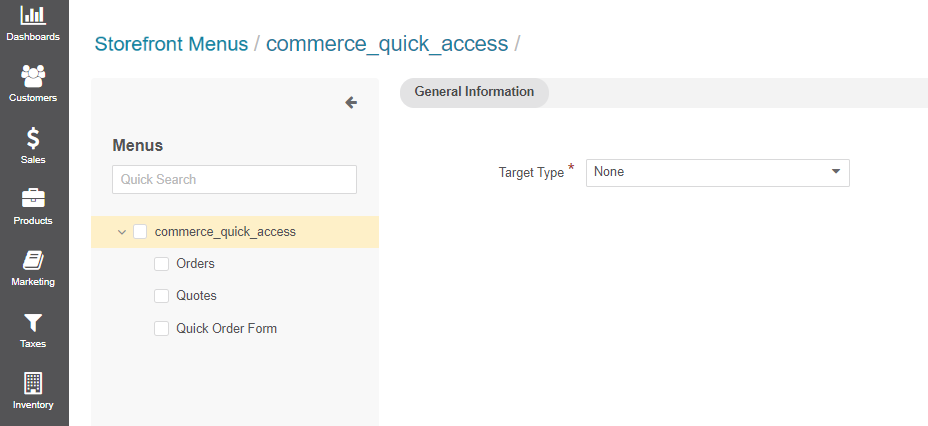Open the Taxes funnel icon
Viewport: 928px width, 426px height.
[x=33, y=322]
